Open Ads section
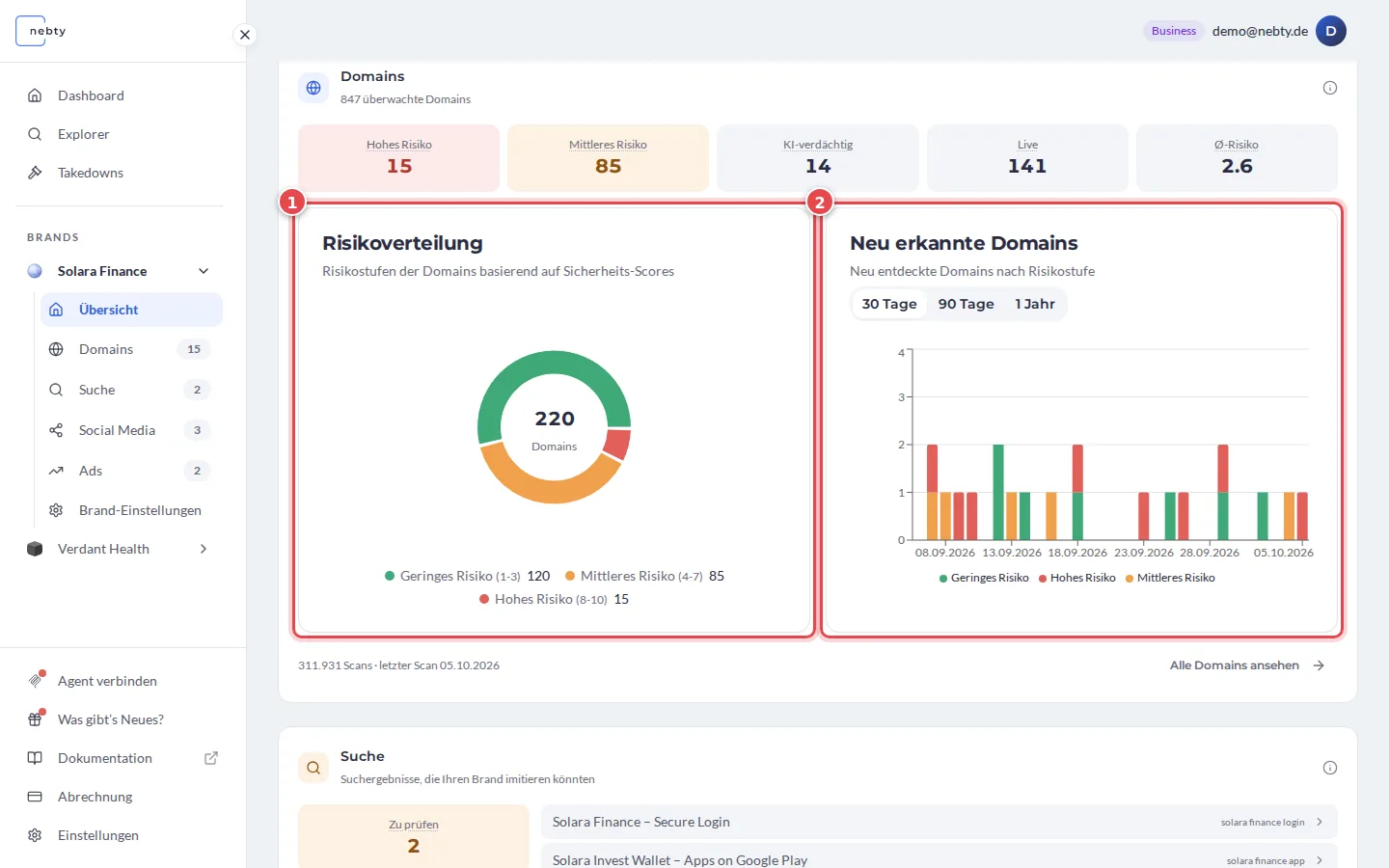This screenshot has width=1389, height=868. (x=131, y=471)
